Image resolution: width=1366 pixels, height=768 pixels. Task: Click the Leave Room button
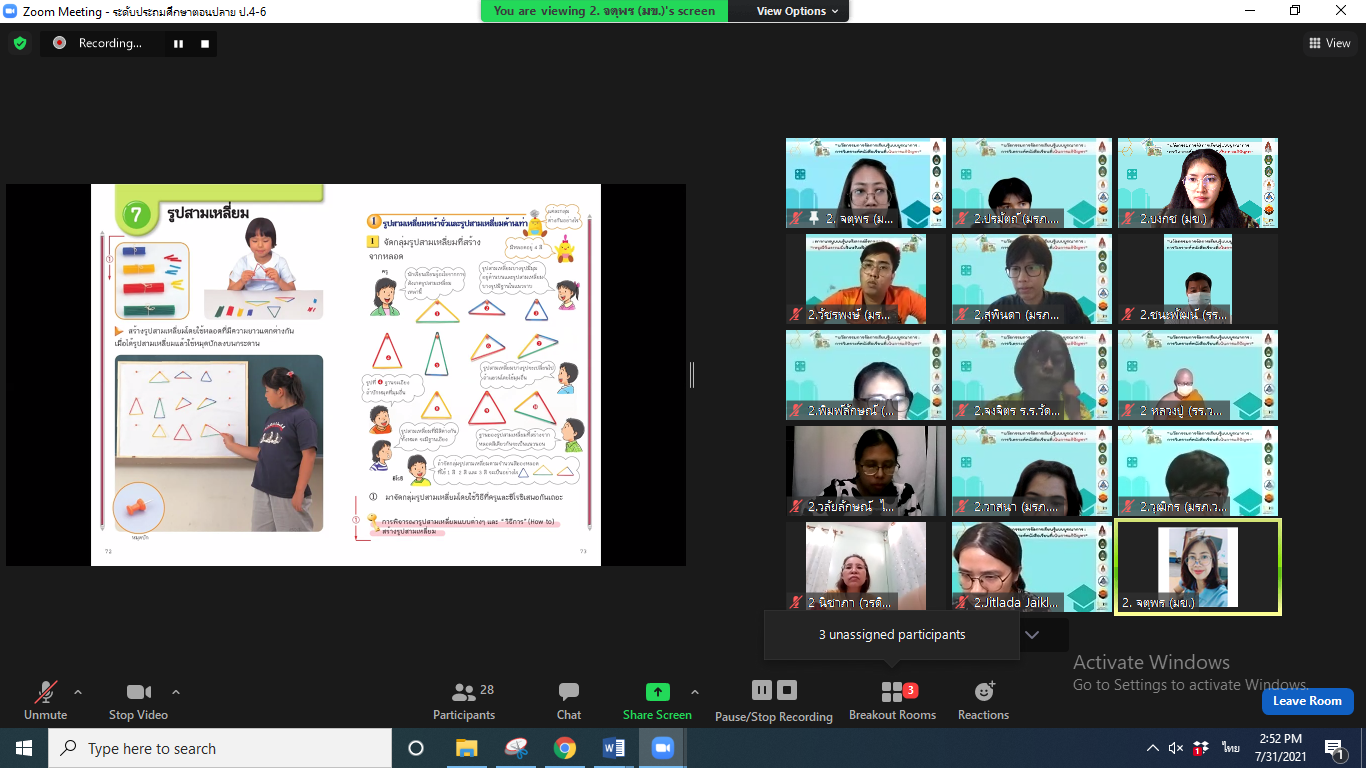coord(1307,701)
